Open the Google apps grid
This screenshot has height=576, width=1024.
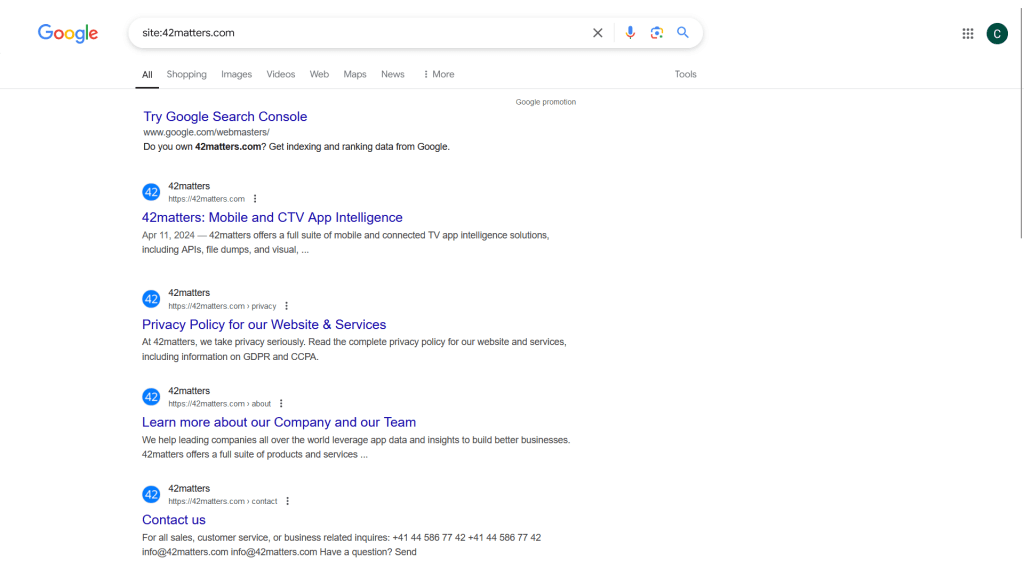pyautogui.click(x=967, y=32)
